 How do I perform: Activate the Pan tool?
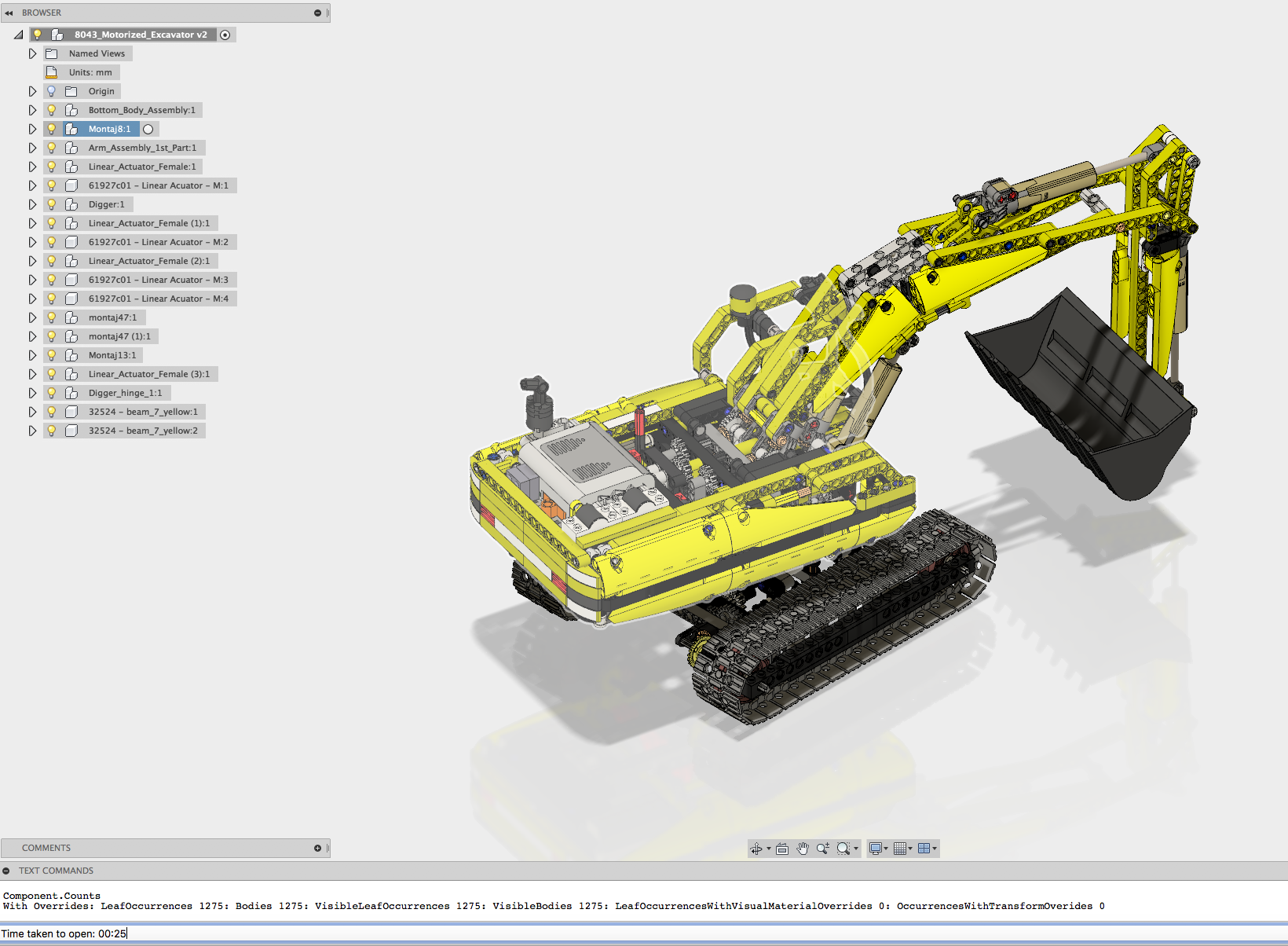click(803, 849)
